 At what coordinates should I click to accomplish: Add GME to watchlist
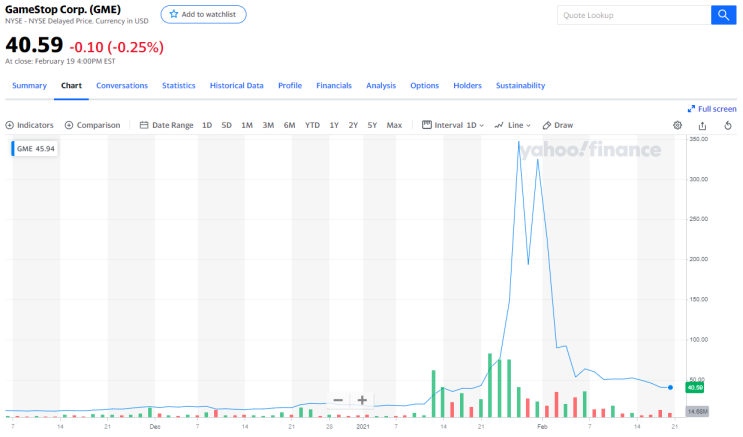[x=203, y=14]
